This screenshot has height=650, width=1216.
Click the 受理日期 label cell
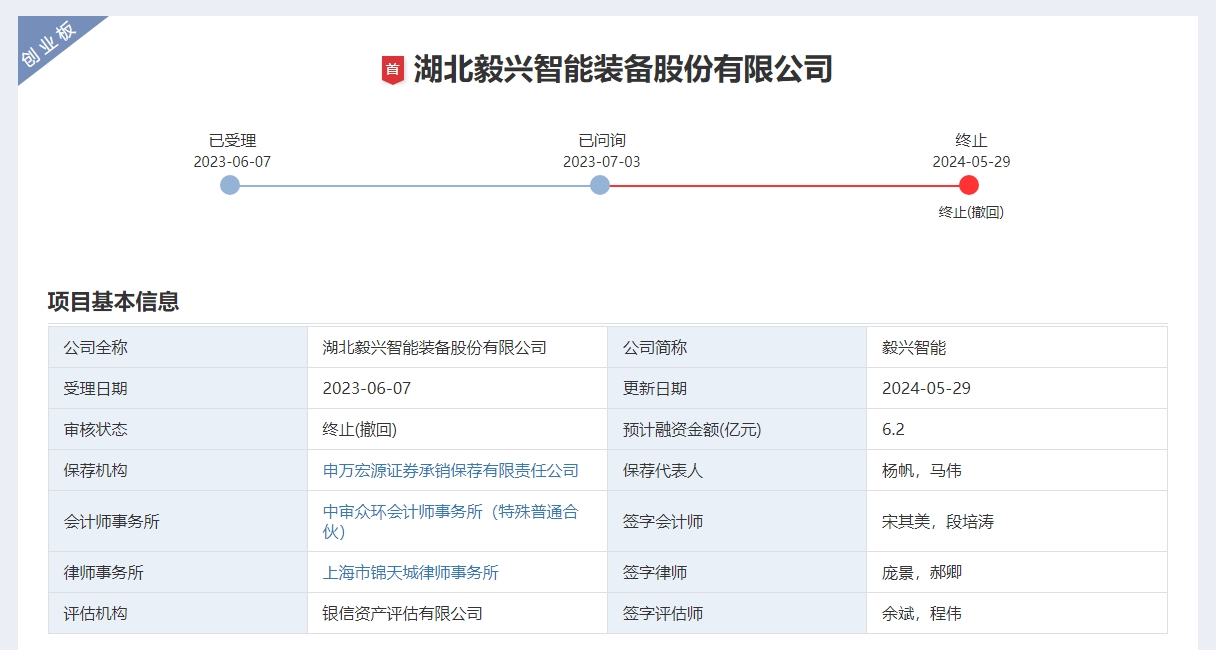tap(178, 389)
